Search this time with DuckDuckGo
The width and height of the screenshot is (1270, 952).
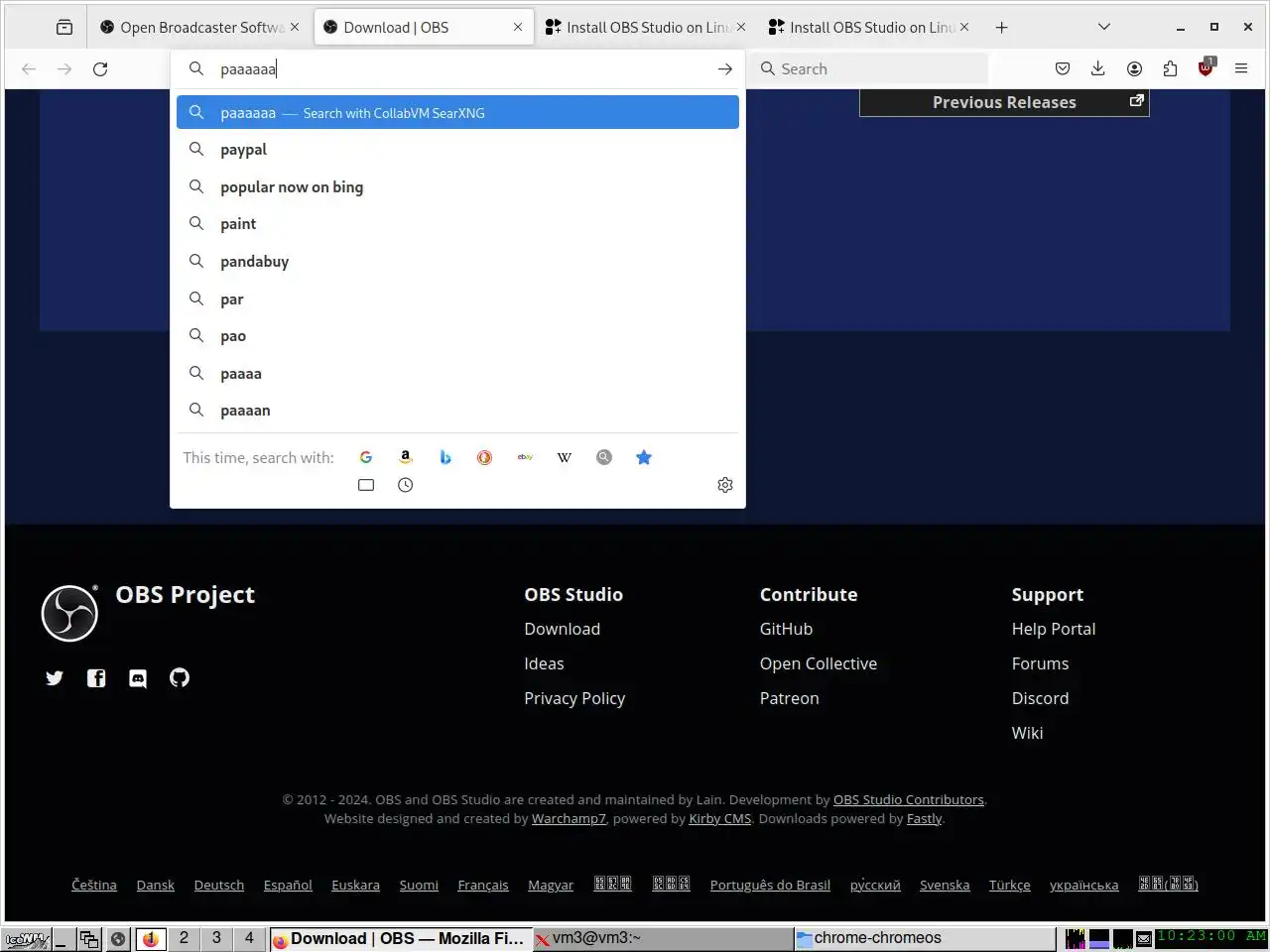coord(485,457)
